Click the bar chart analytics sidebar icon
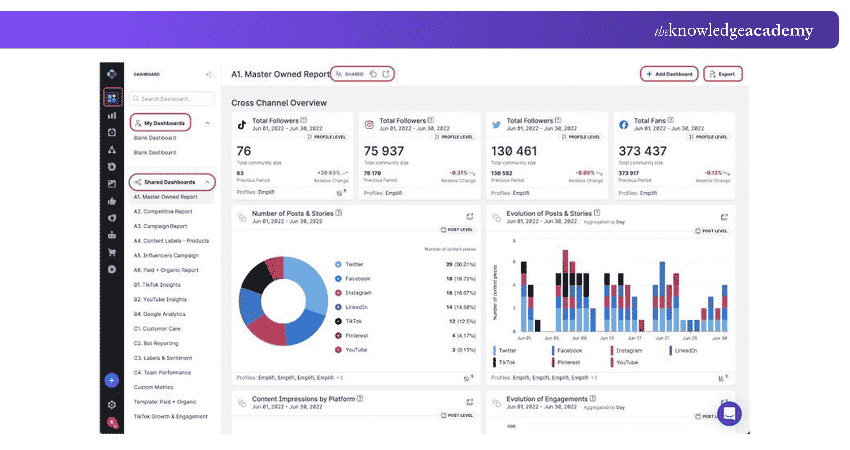 [112, 115]
